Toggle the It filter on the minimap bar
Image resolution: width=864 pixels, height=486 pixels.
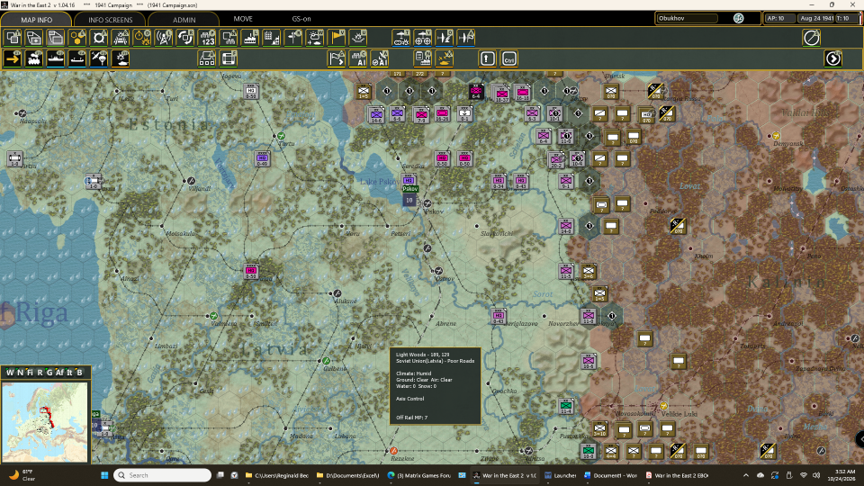coord(69,372)
